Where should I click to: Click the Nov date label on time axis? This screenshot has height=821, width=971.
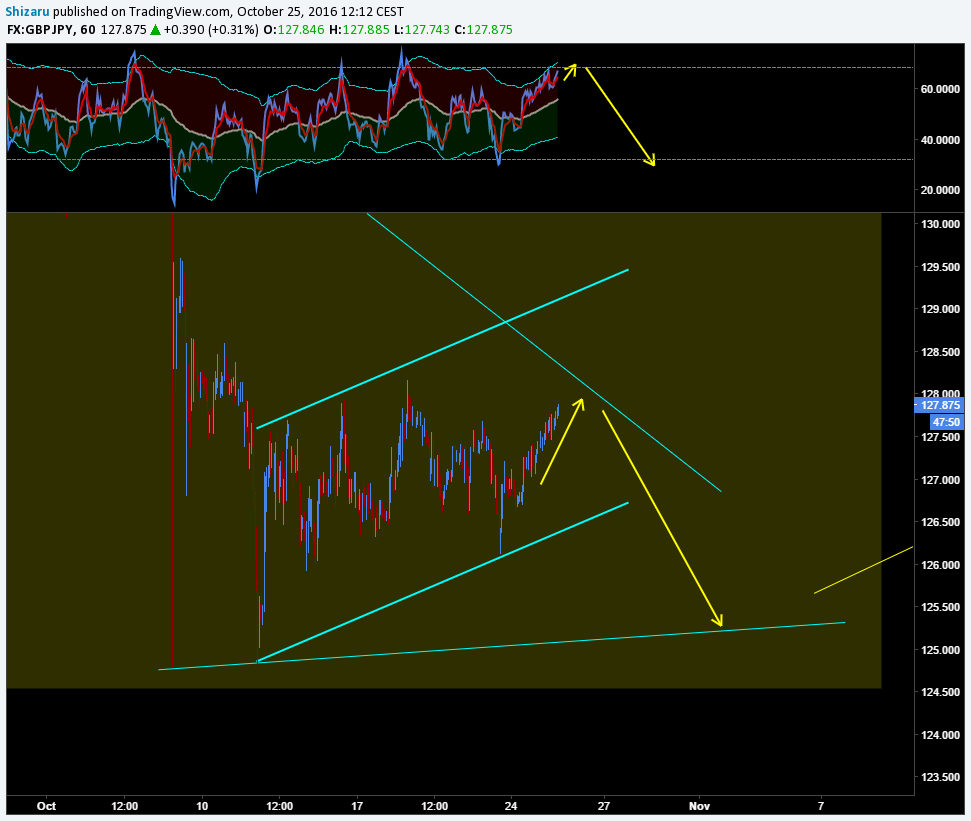(x=700, y=806)
